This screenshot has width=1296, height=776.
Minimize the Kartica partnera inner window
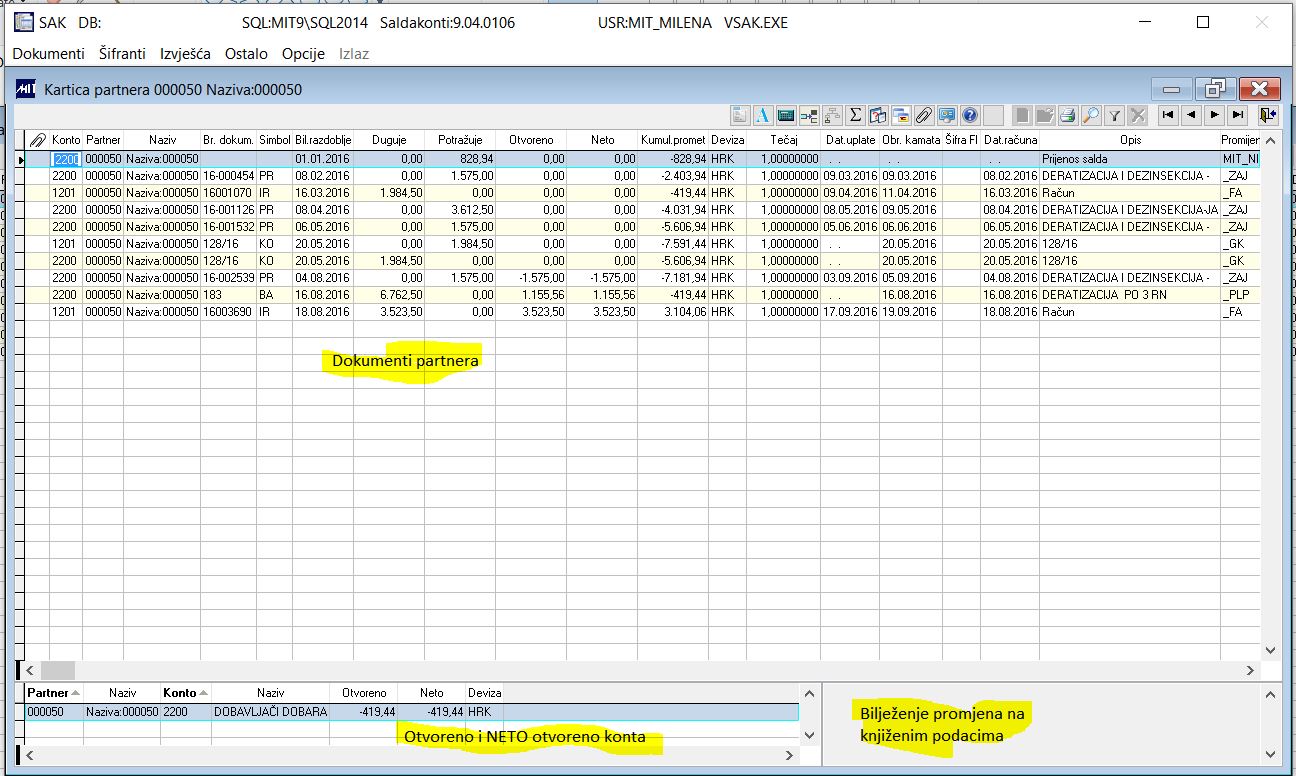click(1172, 89)
